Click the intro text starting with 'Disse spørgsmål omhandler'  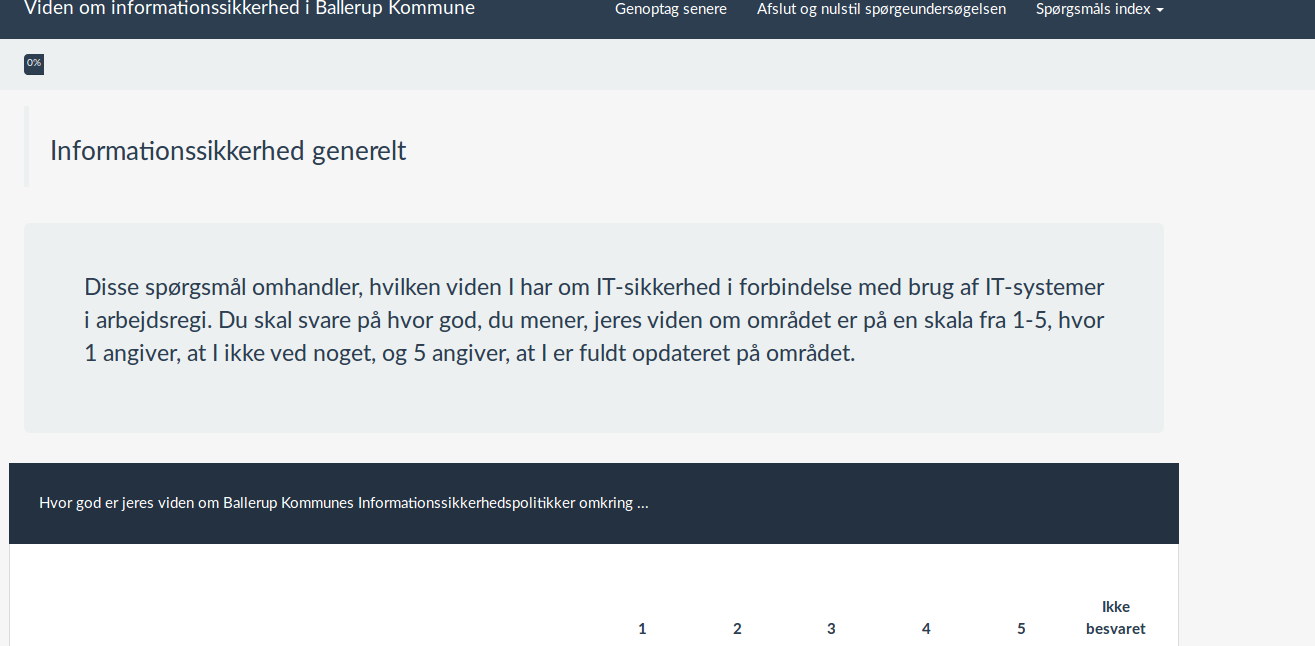pos(594,320)
